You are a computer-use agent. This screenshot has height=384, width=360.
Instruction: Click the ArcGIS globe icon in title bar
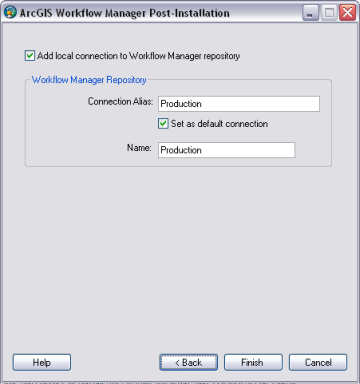click(x=10, y=13)
